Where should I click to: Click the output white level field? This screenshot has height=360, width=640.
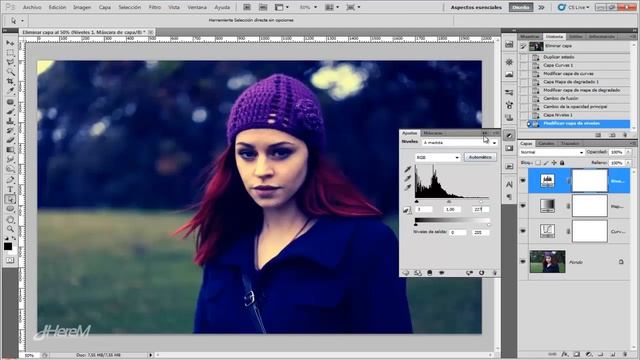pyautogui.click(x=480, y=233)
